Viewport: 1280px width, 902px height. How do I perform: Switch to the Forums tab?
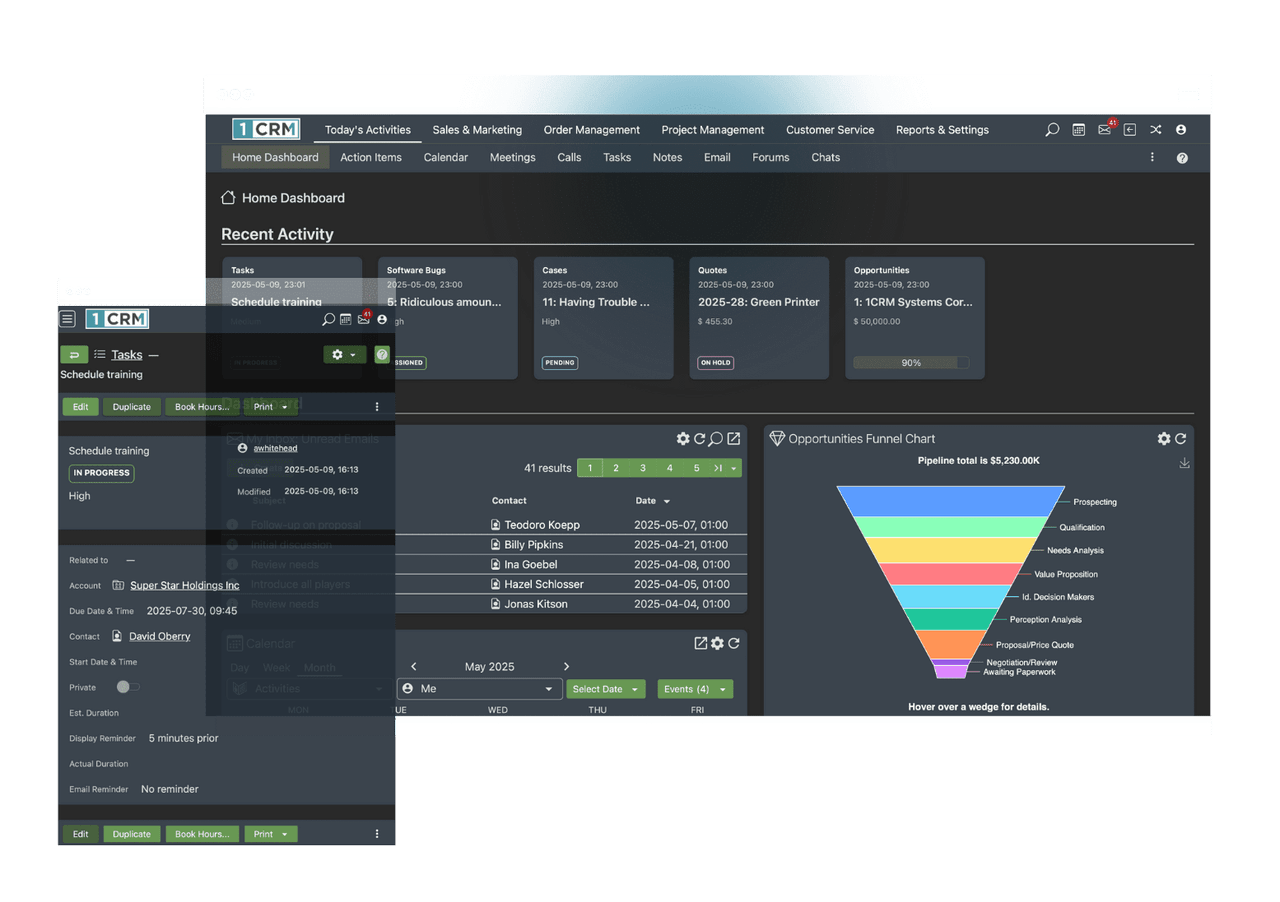(771, 158)
